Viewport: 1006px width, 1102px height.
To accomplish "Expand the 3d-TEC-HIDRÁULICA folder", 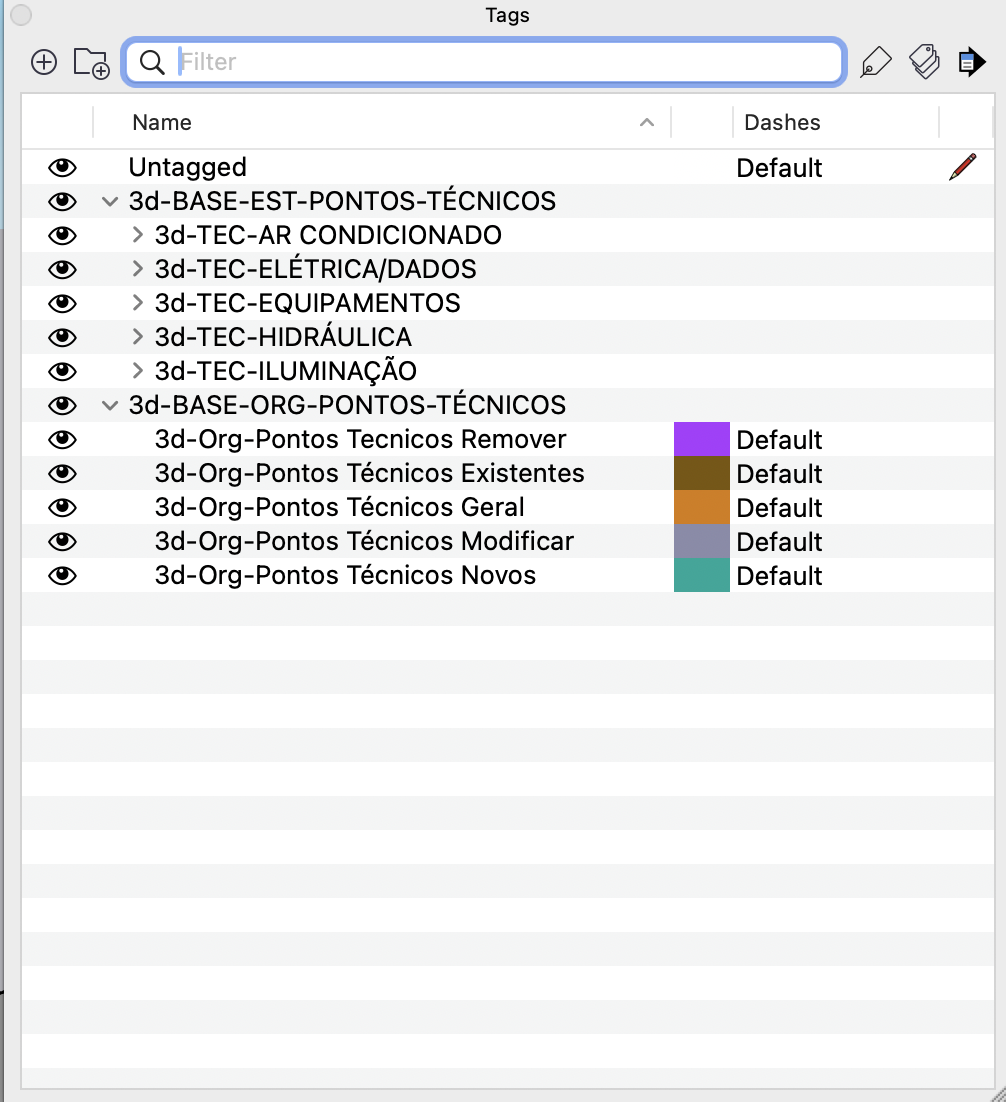I will (138, 337).
